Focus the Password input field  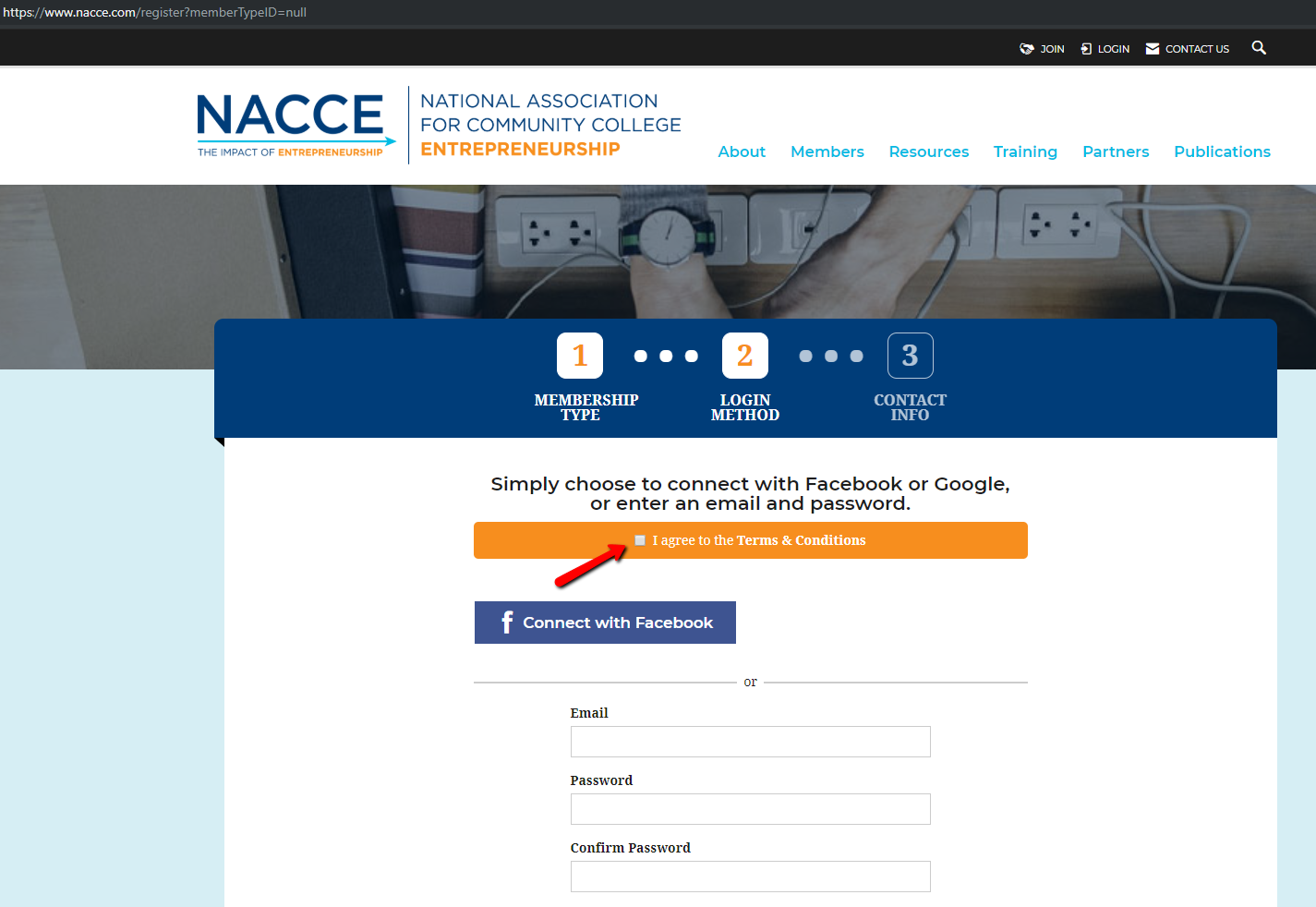750,809
